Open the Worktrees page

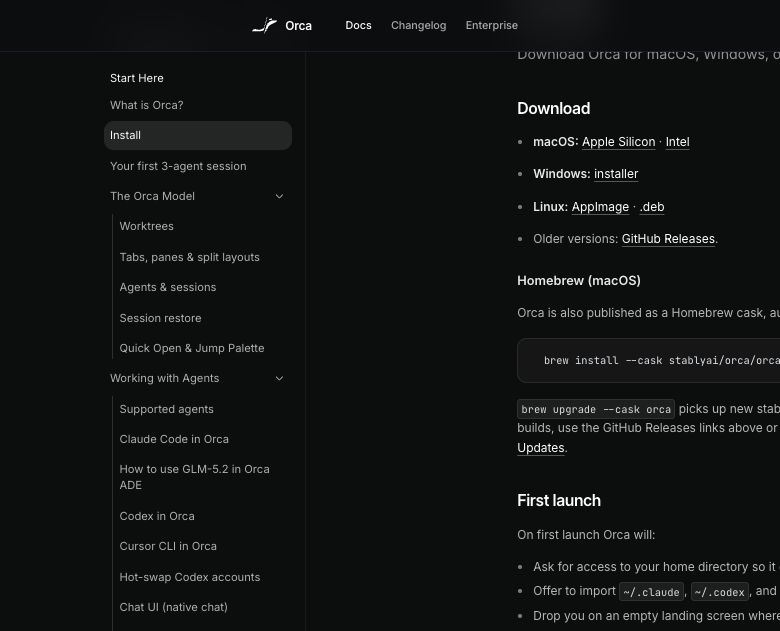click(x=146, y=226)
